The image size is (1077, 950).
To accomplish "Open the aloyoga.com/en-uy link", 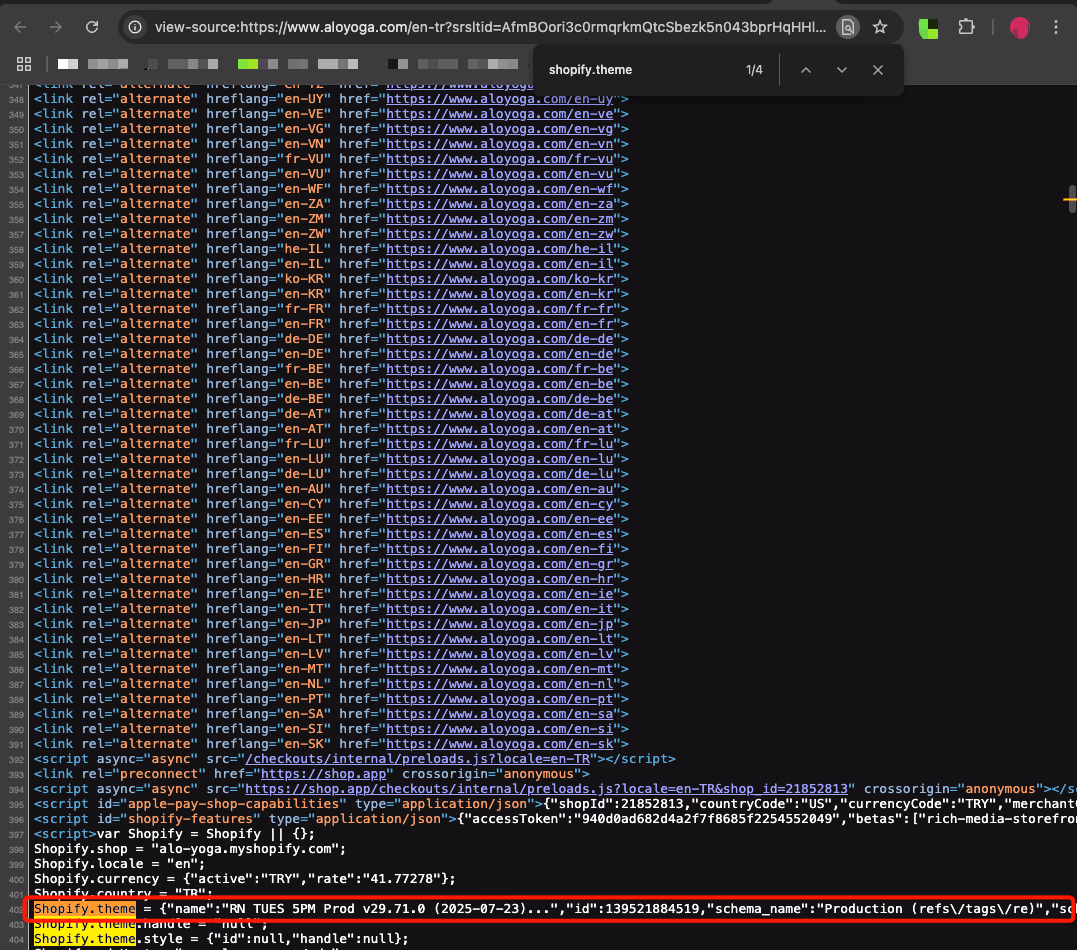I will [x=499, y=99].
